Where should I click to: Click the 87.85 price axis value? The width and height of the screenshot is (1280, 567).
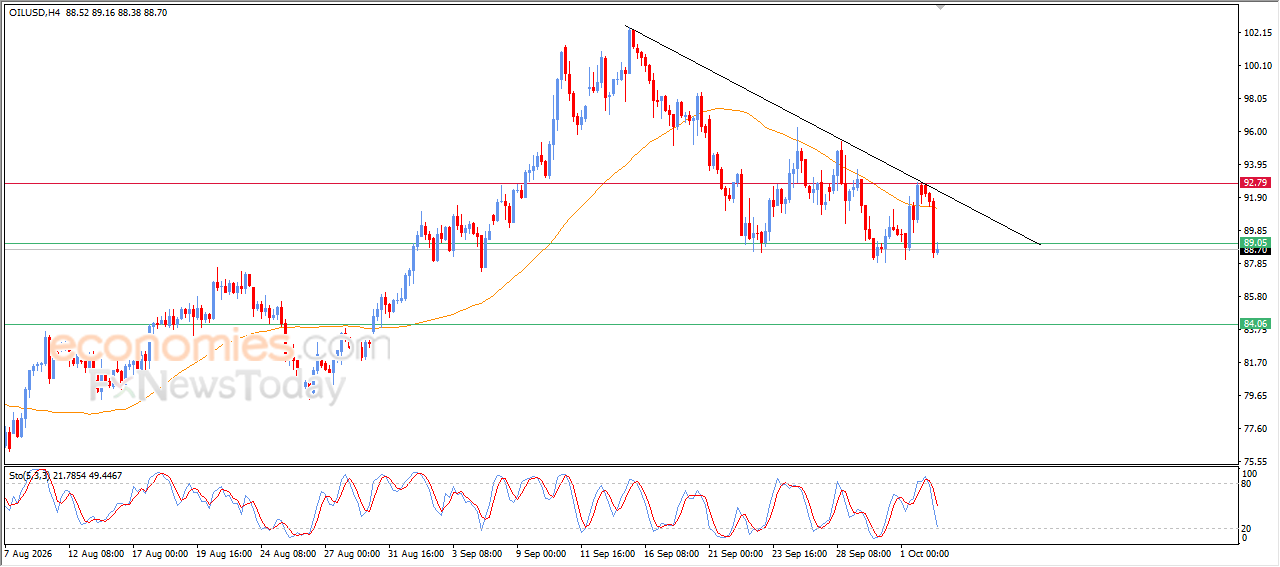coord(1257,264)
